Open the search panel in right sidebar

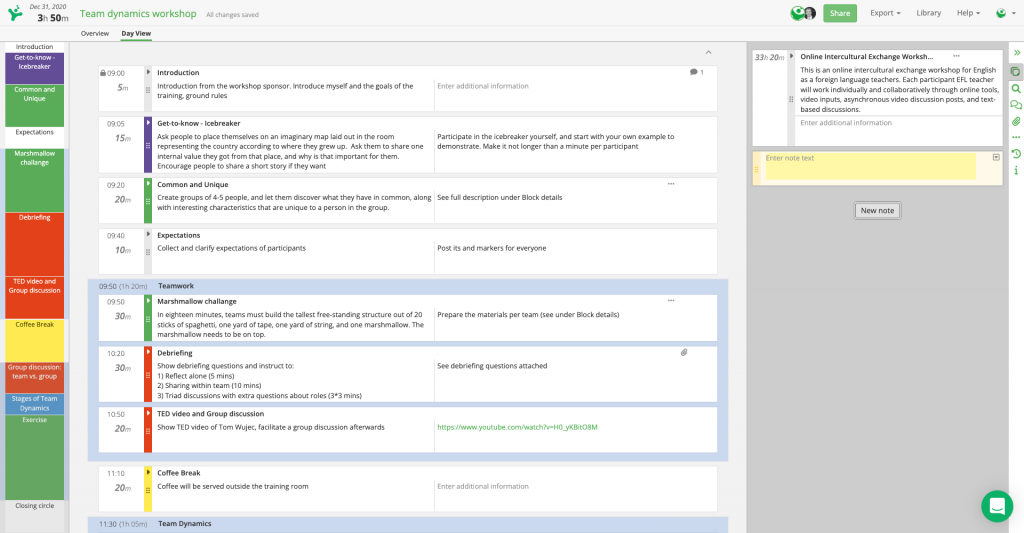click(1016, 88)
